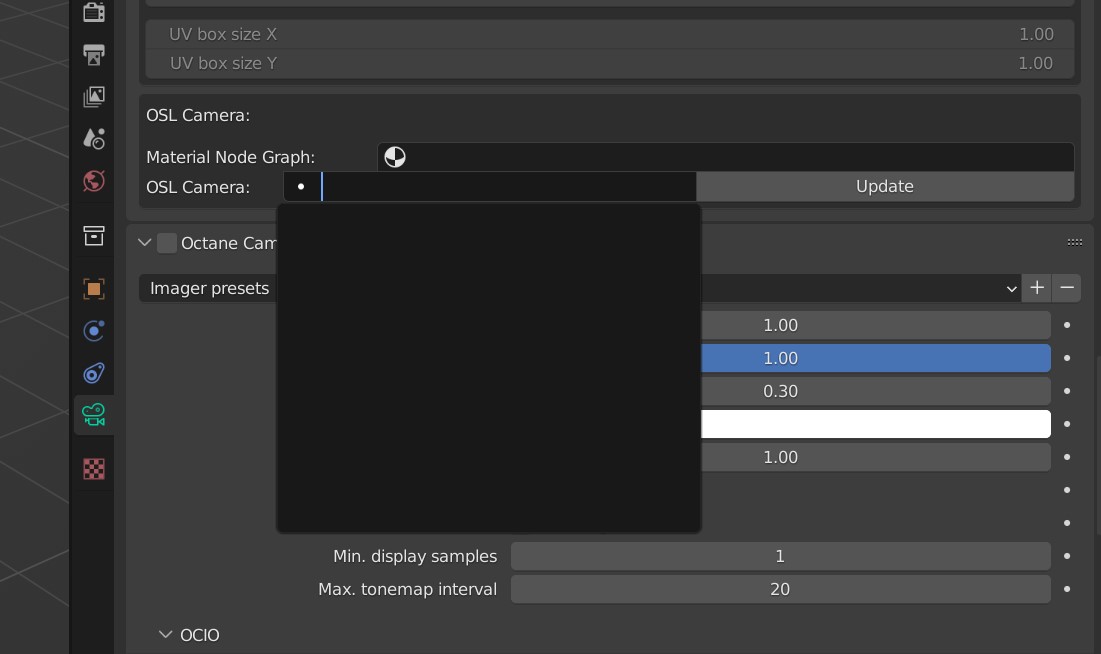Collapse the Octane Camera Imager panel
This screenshot has width=1101, height=654.
click(x=145, y=243)
